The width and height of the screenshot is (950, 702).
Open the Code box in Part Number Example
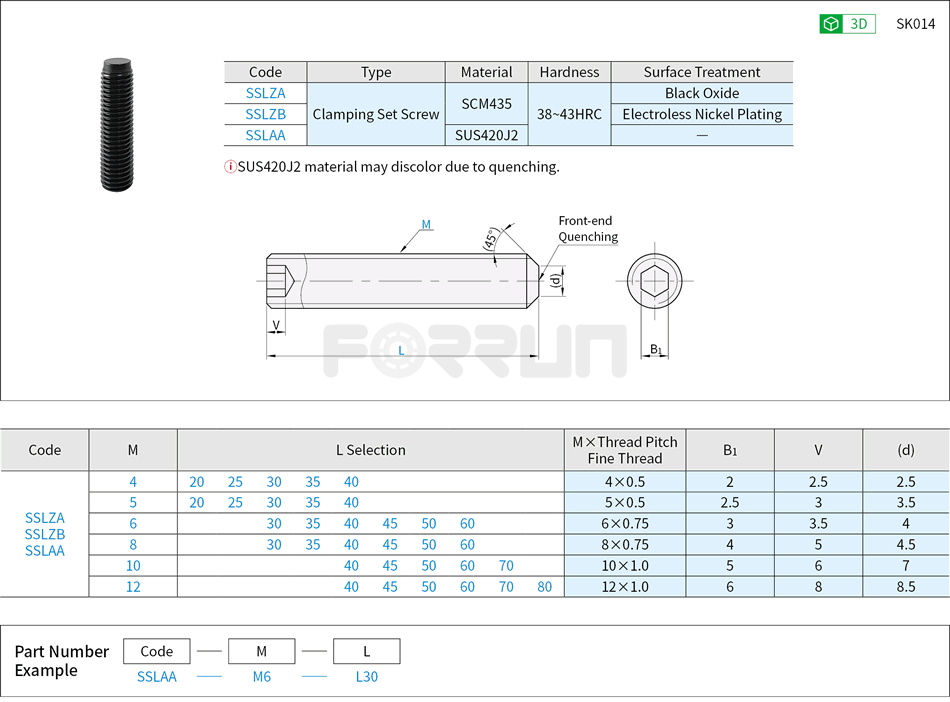(156, 651)
